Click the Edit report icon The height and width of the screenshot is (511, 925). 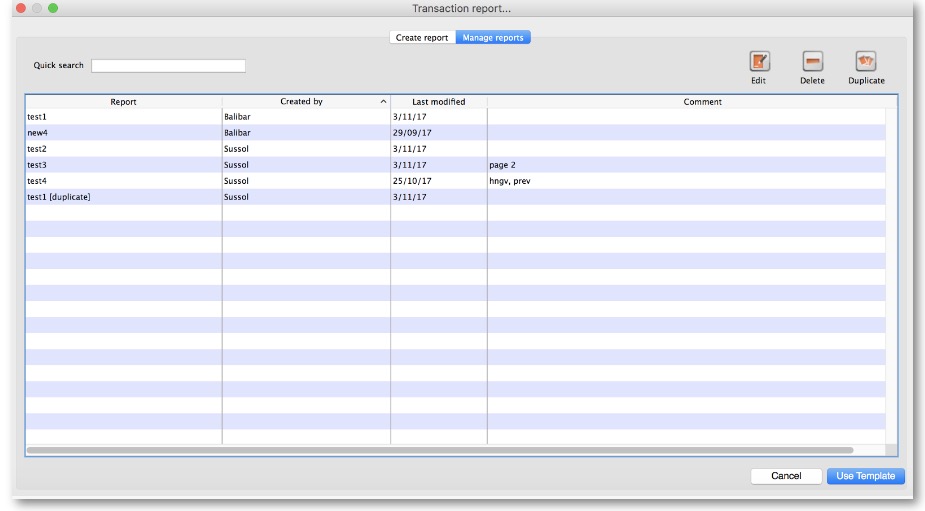759,62
